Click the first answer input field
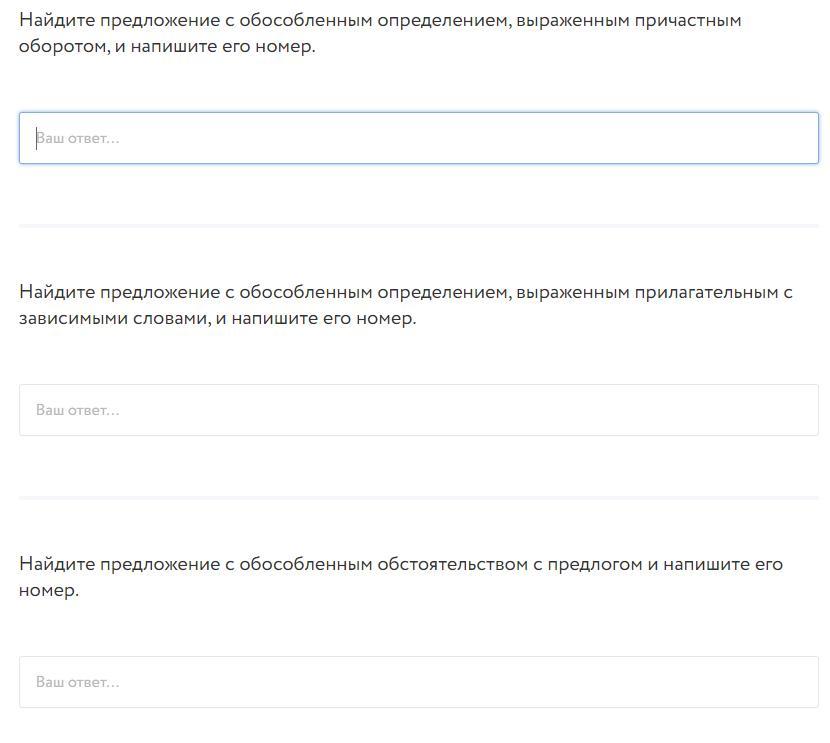830x743 pixels. 418,138
